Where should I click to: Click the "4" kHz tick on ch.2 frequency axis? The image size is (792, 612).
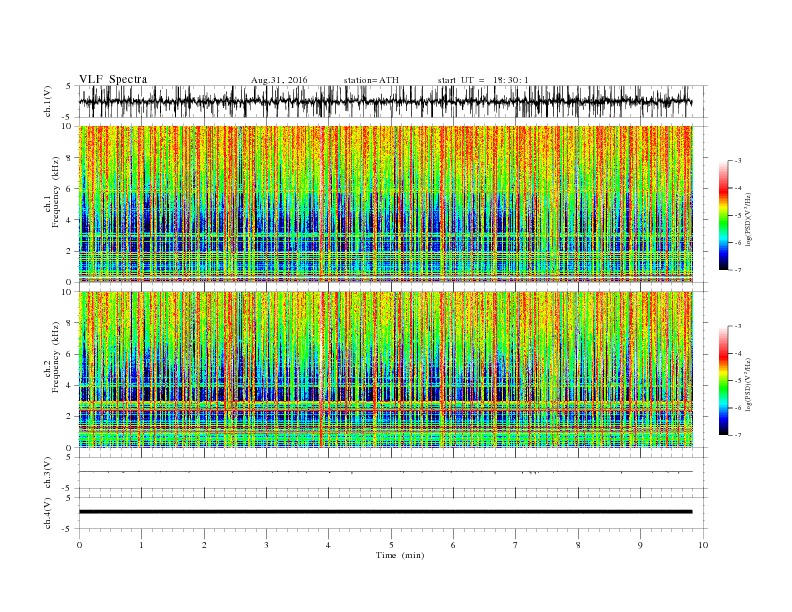pyautogui.click(x=70, y=385)
